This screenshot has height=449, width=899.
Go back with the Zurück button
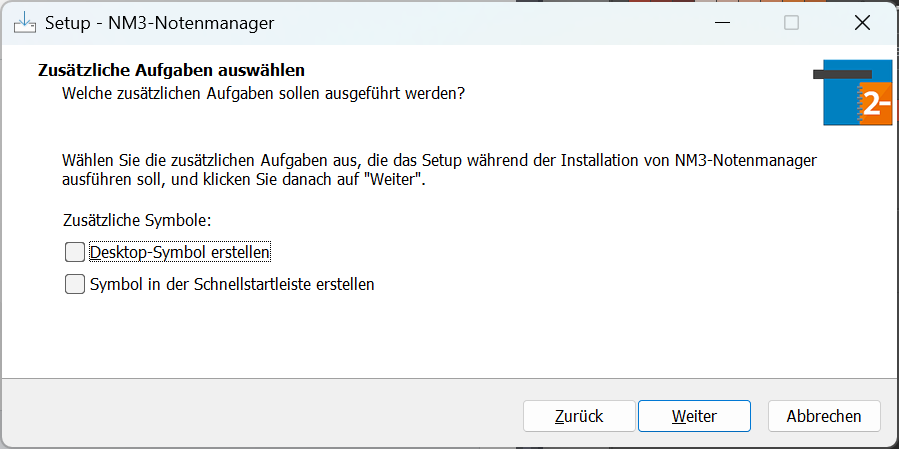click(x=579, y=416)
